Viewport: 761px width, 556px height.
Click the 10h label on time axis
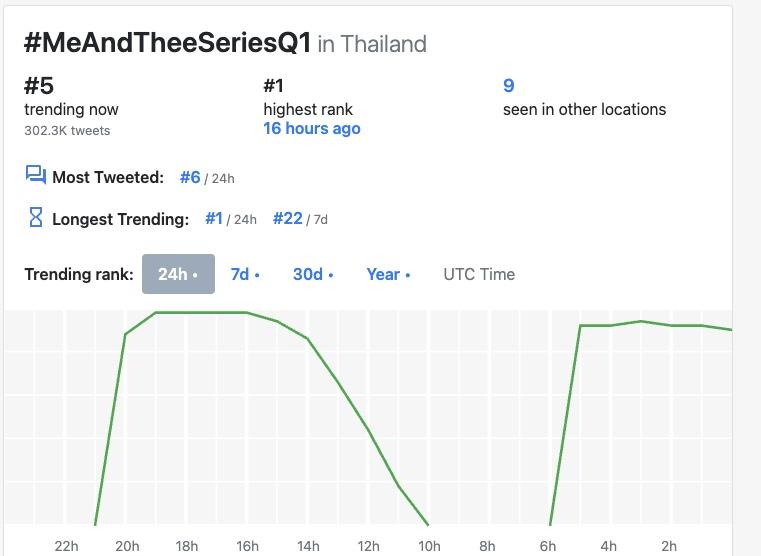point(429,546)
